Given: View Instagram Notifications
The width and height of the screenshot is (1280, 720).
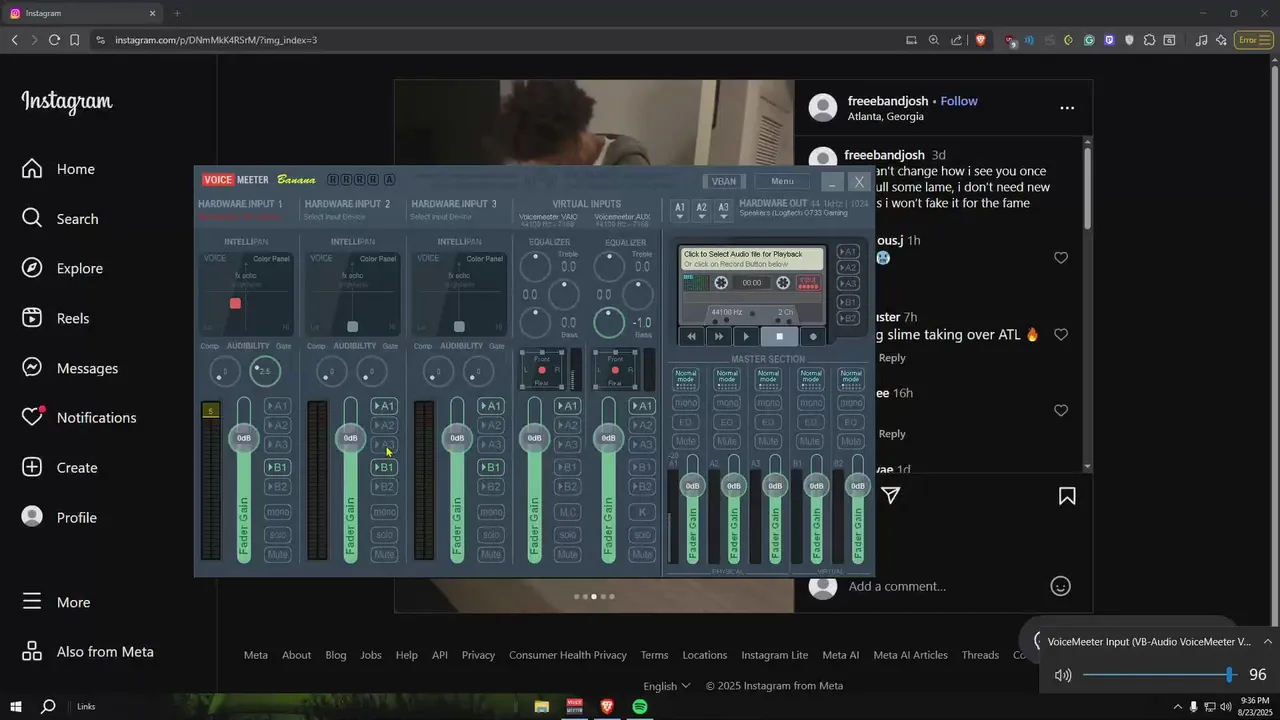Looking at the screenshot, I should [79, 417].
